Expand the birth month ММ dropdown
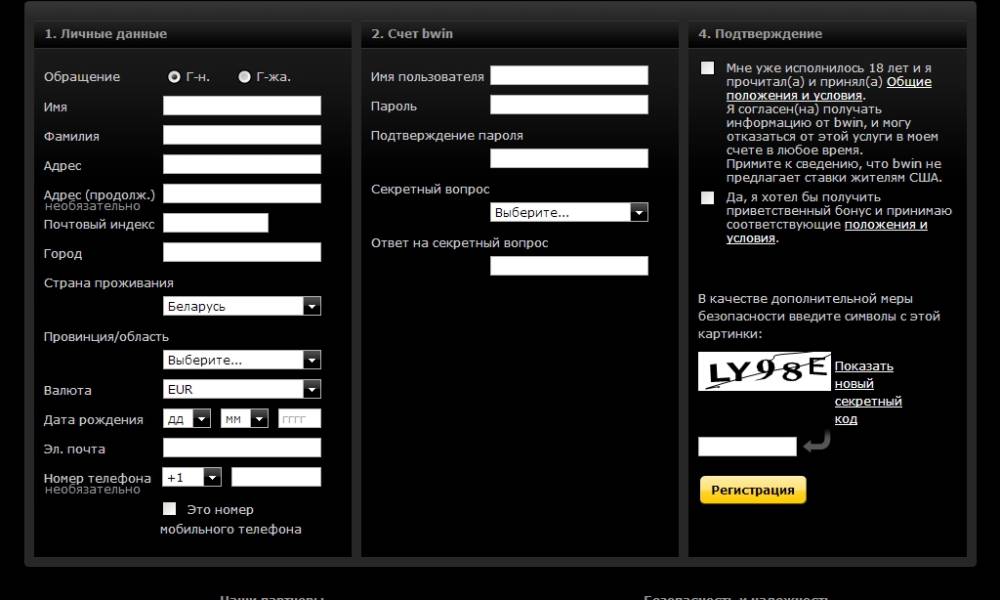The height and width of the screenshot is (600, 1000). tap(245, 419)
